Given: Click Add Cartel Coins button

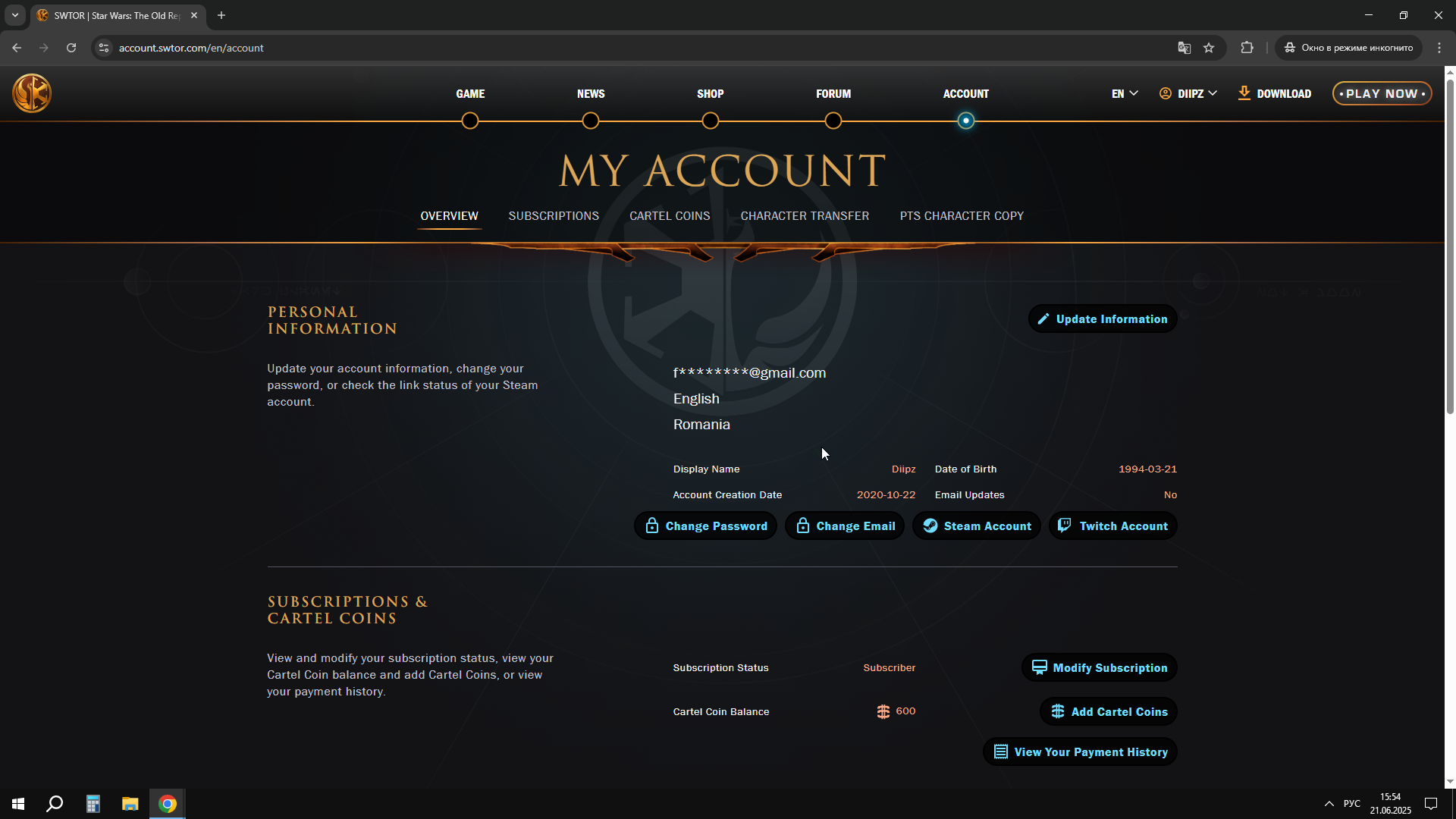Looking at the screenshot, I should click(x=1108, y=712).
